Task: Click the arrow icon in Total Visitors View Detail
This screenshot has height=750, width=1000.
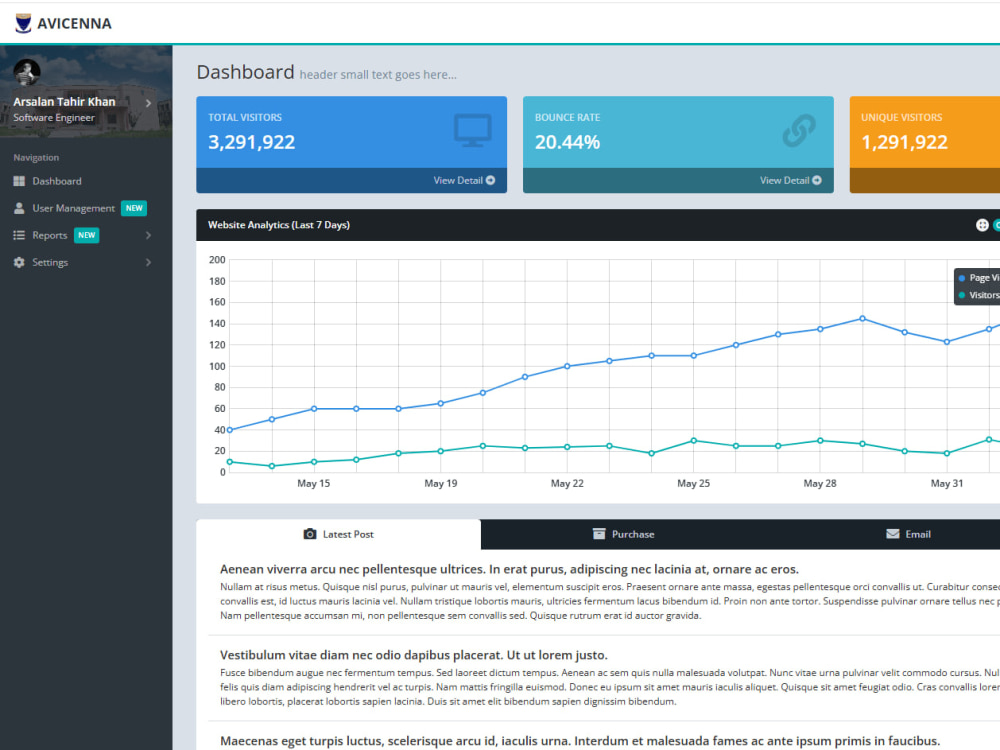Action: tap(490, 180)
